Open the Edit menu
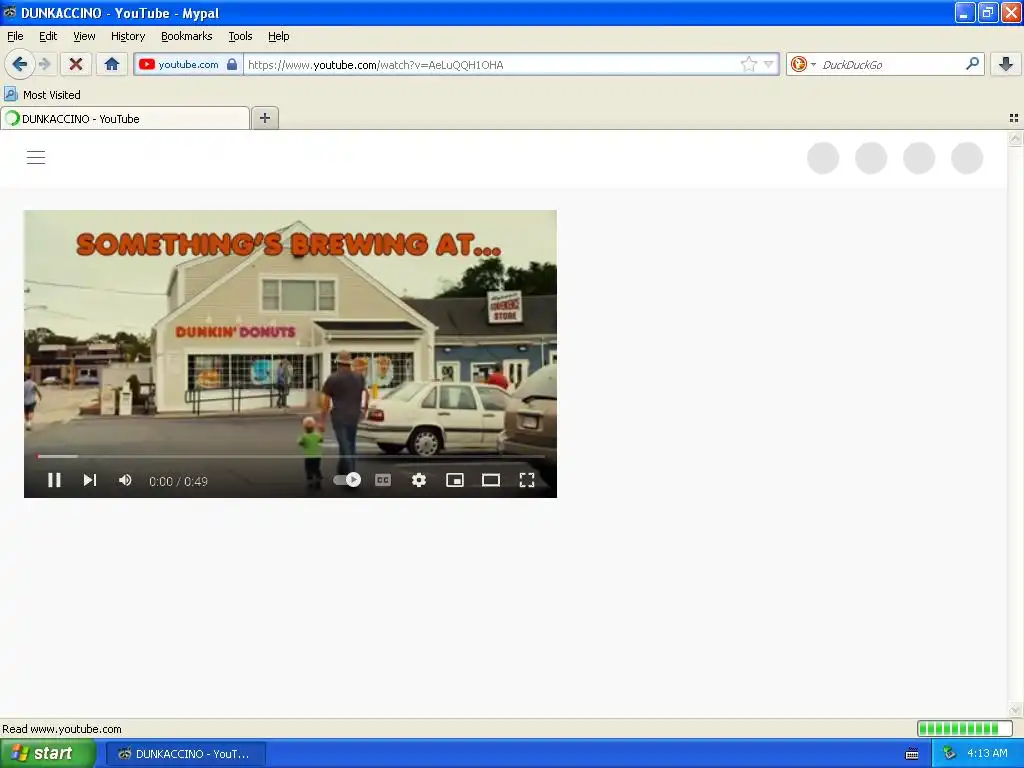The image size is (1024, 768). [x=48, y=36]
